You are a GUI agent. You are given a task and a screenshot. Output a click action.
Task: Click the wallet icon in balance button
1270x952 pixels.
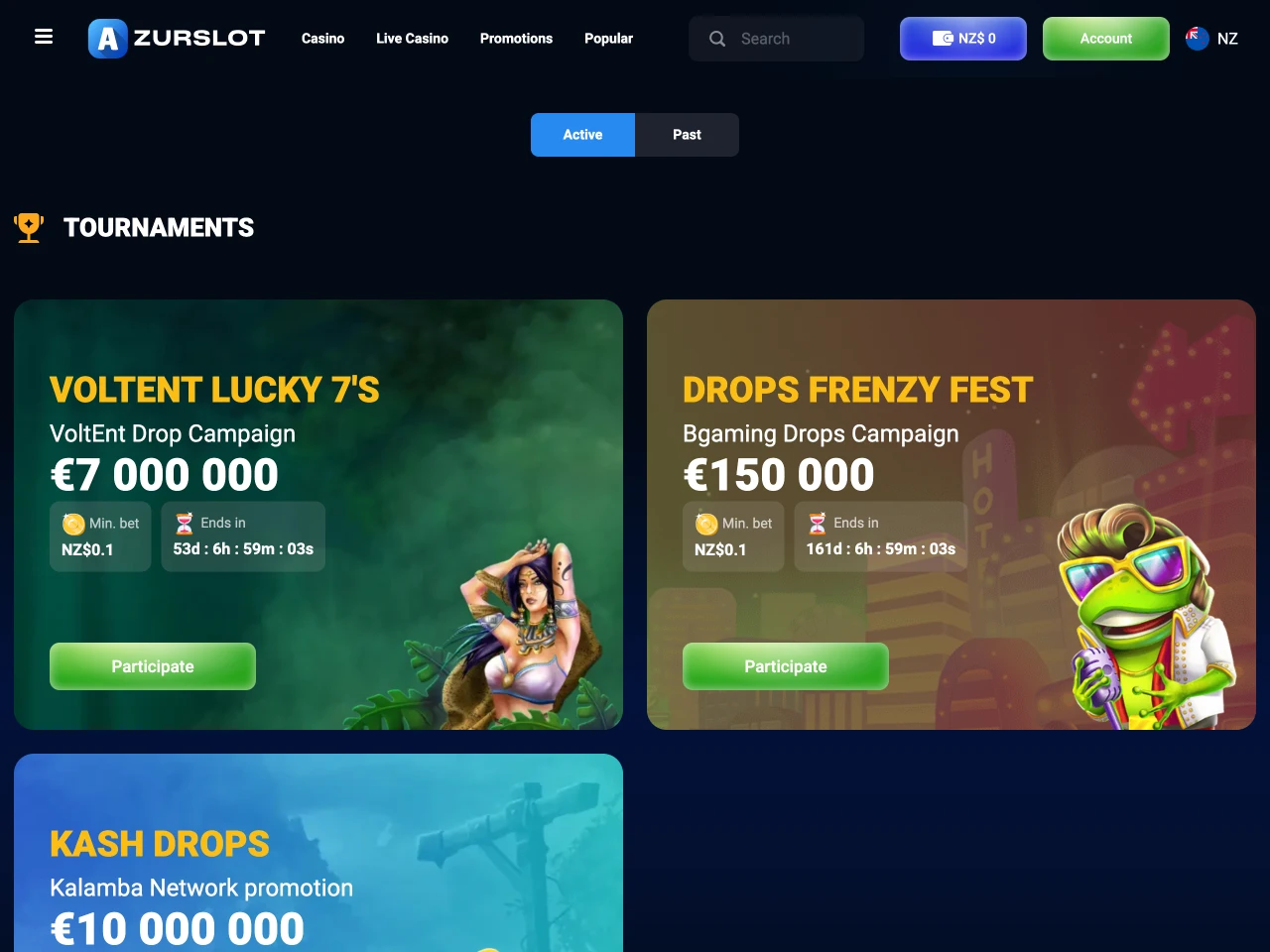click(x=943, y=38)
